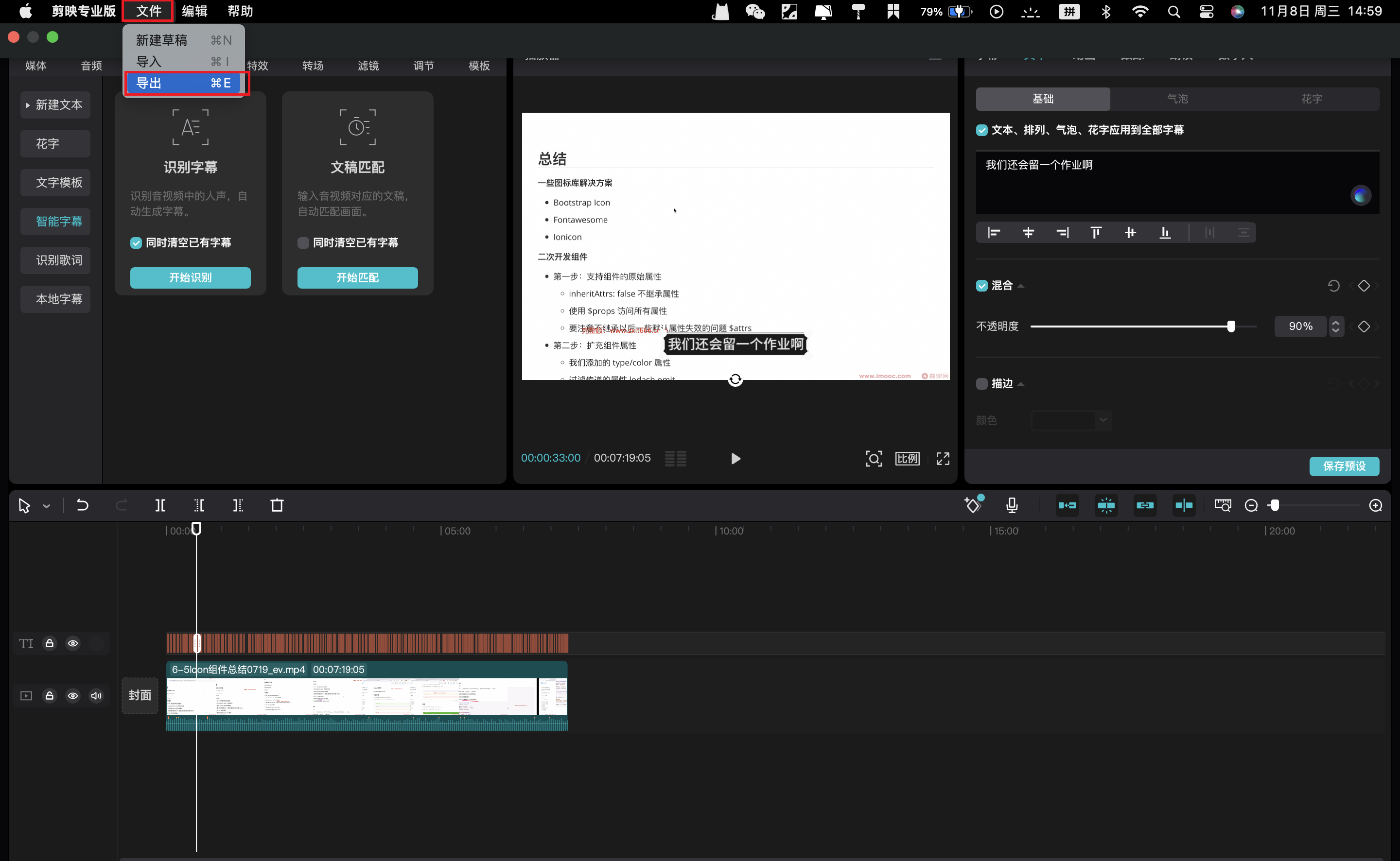
Task: Click the 开始匹配 button
Action: [x=358, y=277]
